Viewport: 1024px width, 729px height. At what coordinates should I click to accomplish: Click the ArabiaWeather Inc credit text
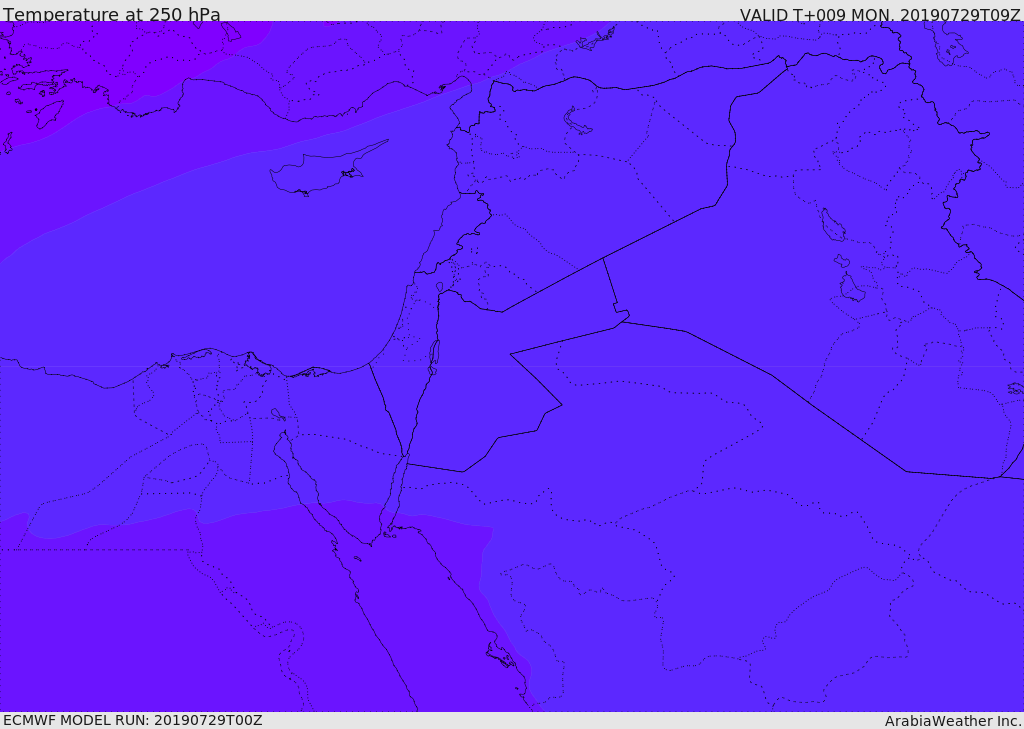pos(953,721)
